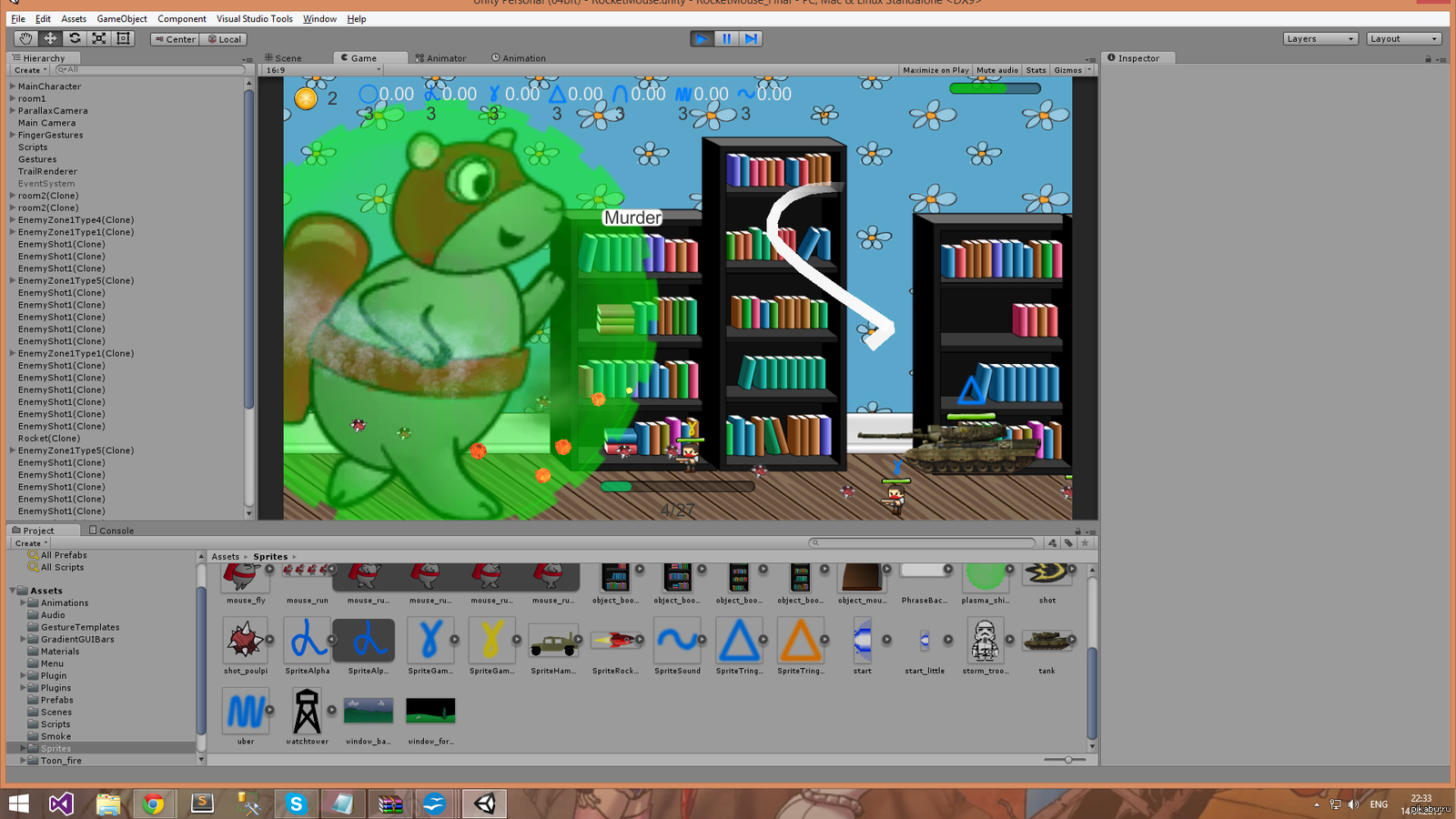1456x819 pixels.
Task: Select the uber sprite asset
Action: [x=246, y=716]
